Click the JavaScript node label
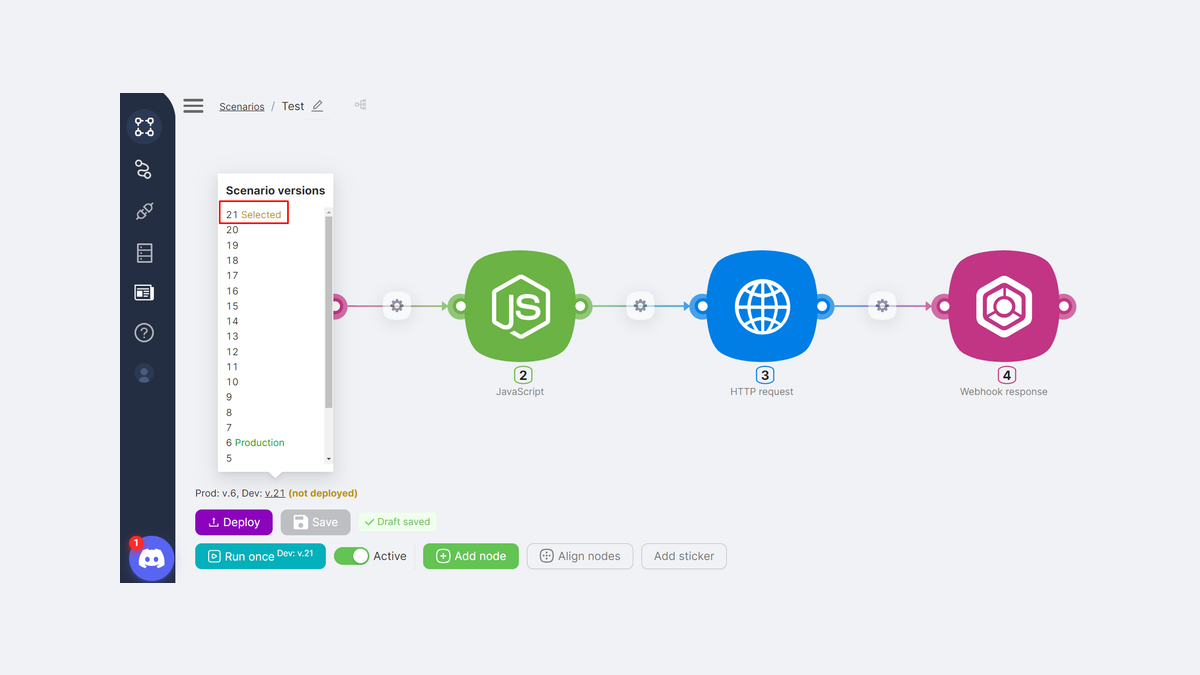Image resolution: width=1200 pixels, height=675 pixels. 520,392
